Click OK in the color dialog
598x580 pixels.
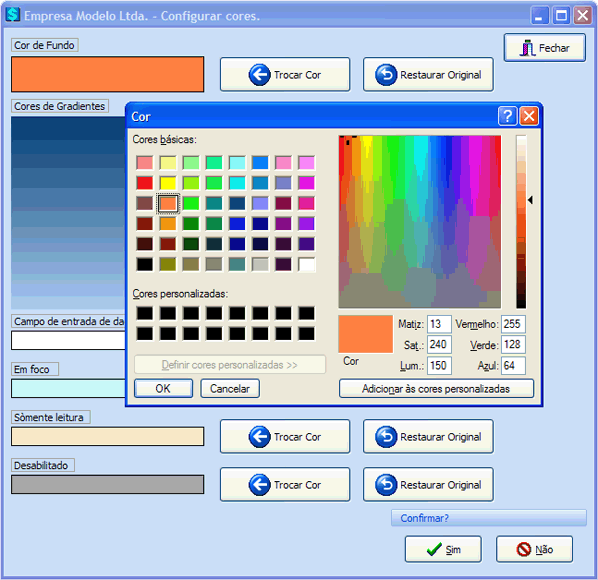click(x=163, y=389)
